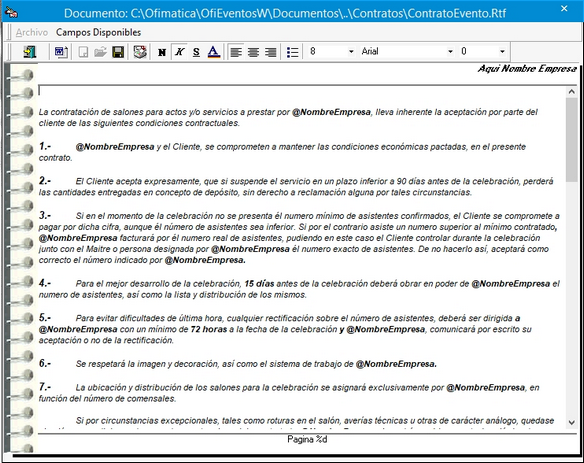Open the font color A picker
Screen dimensions: 584x463
coord(214,52)
